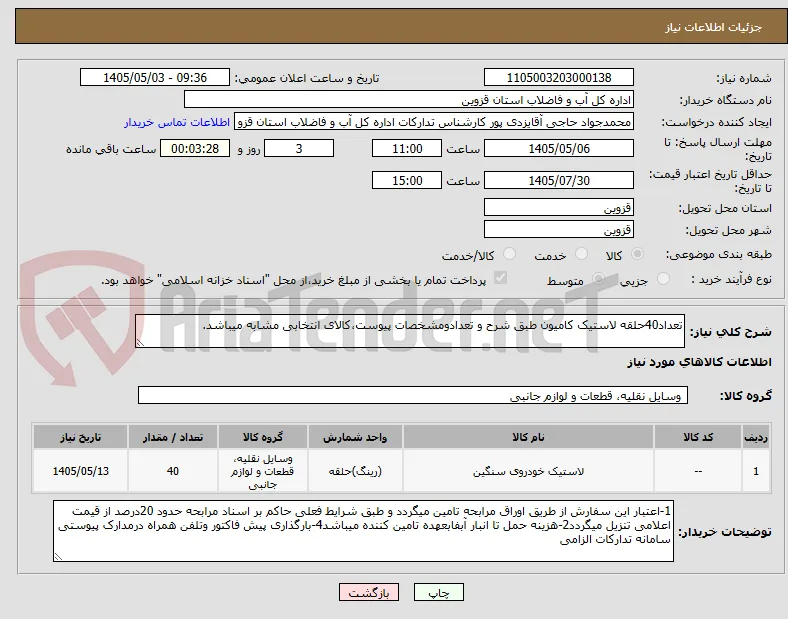Click the نام کالا column header
The image size is (788, 619).
click(528, 437)
